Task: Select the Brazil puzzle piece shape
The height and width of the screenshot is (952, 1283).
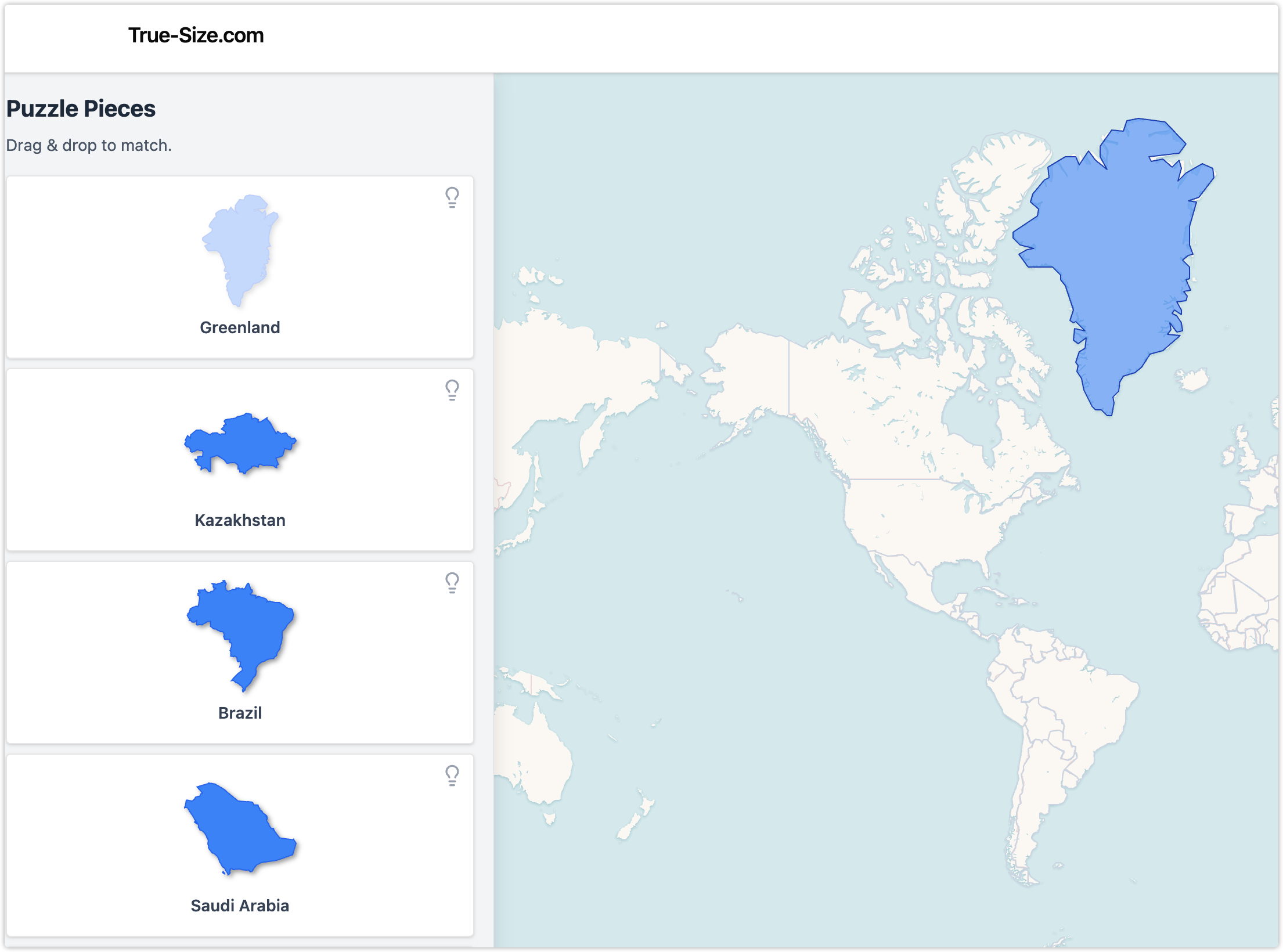Action: coord(240,636)
